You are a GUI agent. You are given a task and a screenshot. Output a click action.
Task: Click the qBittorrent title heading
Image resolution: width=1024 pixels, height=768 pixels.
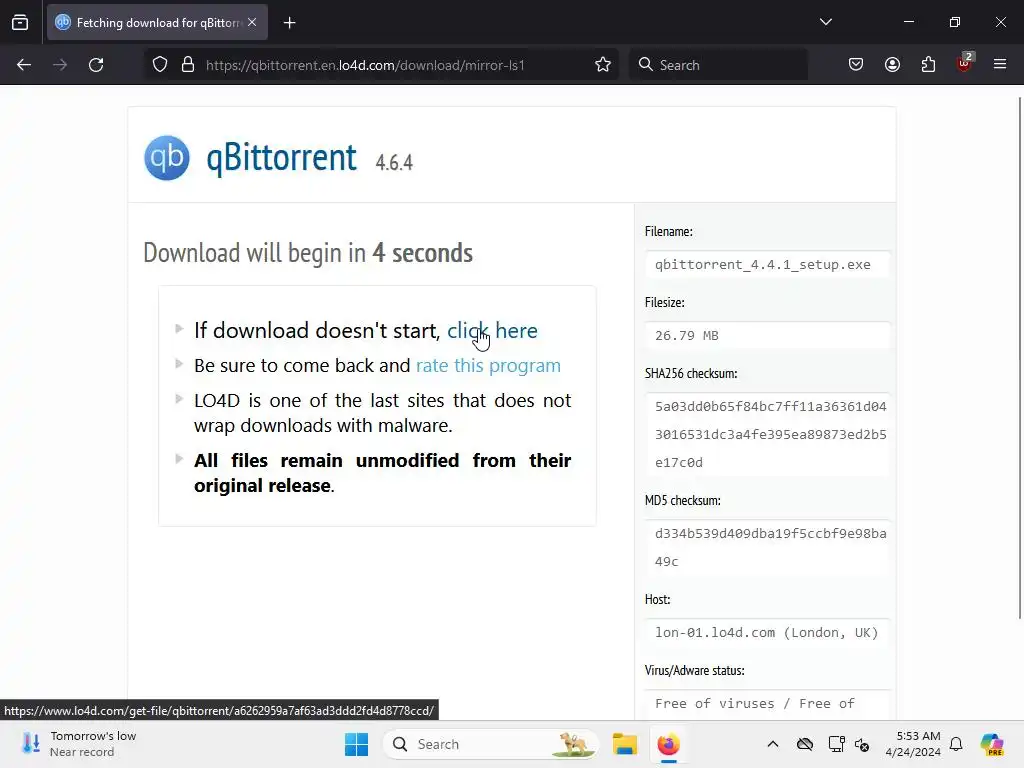pos(281,157)
